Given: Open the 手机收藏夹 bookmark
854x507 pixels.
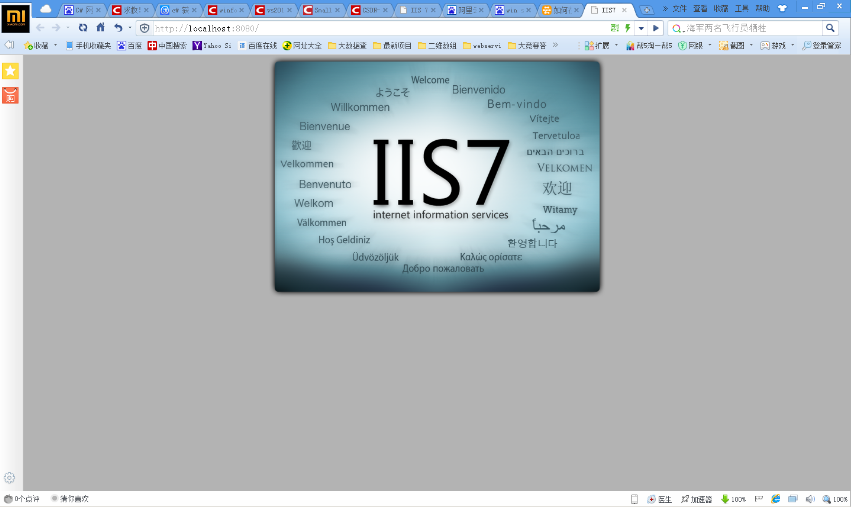Looking at the screenshot, I should coord(88,46).
